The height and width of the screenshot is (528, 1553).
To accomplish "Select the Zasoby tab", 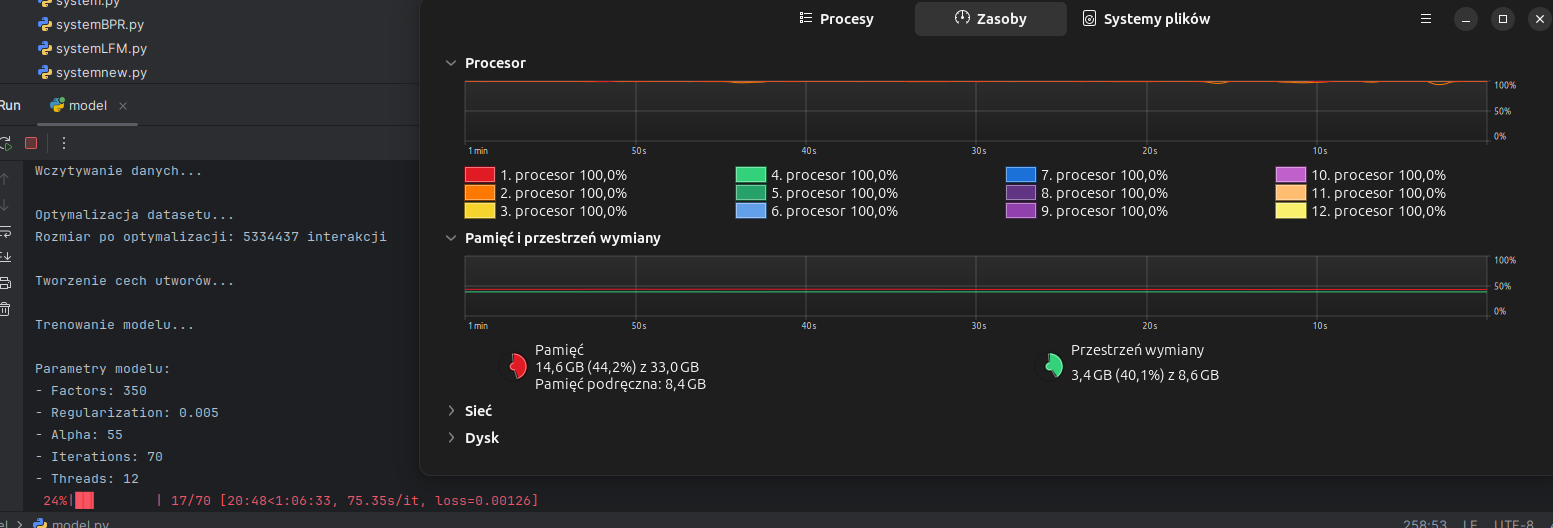I will (990, 19).
